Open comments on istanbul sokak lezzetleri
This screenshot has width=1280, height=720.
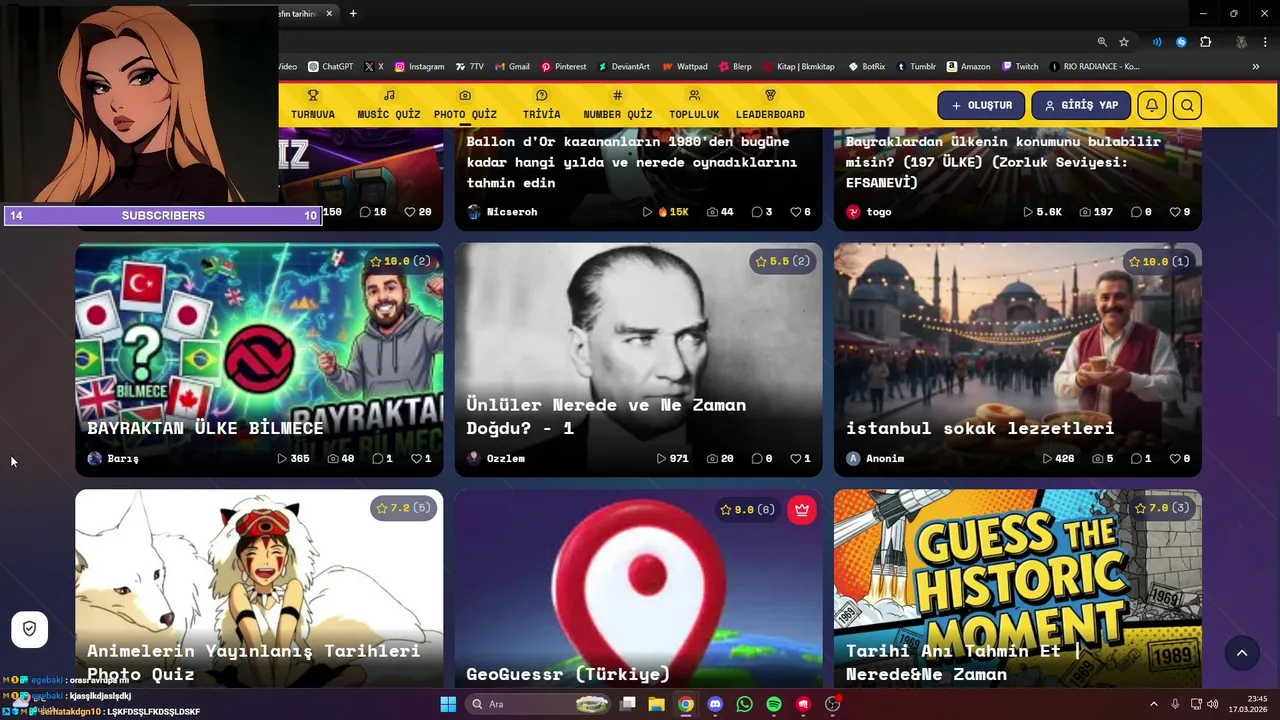(1141, 458)
